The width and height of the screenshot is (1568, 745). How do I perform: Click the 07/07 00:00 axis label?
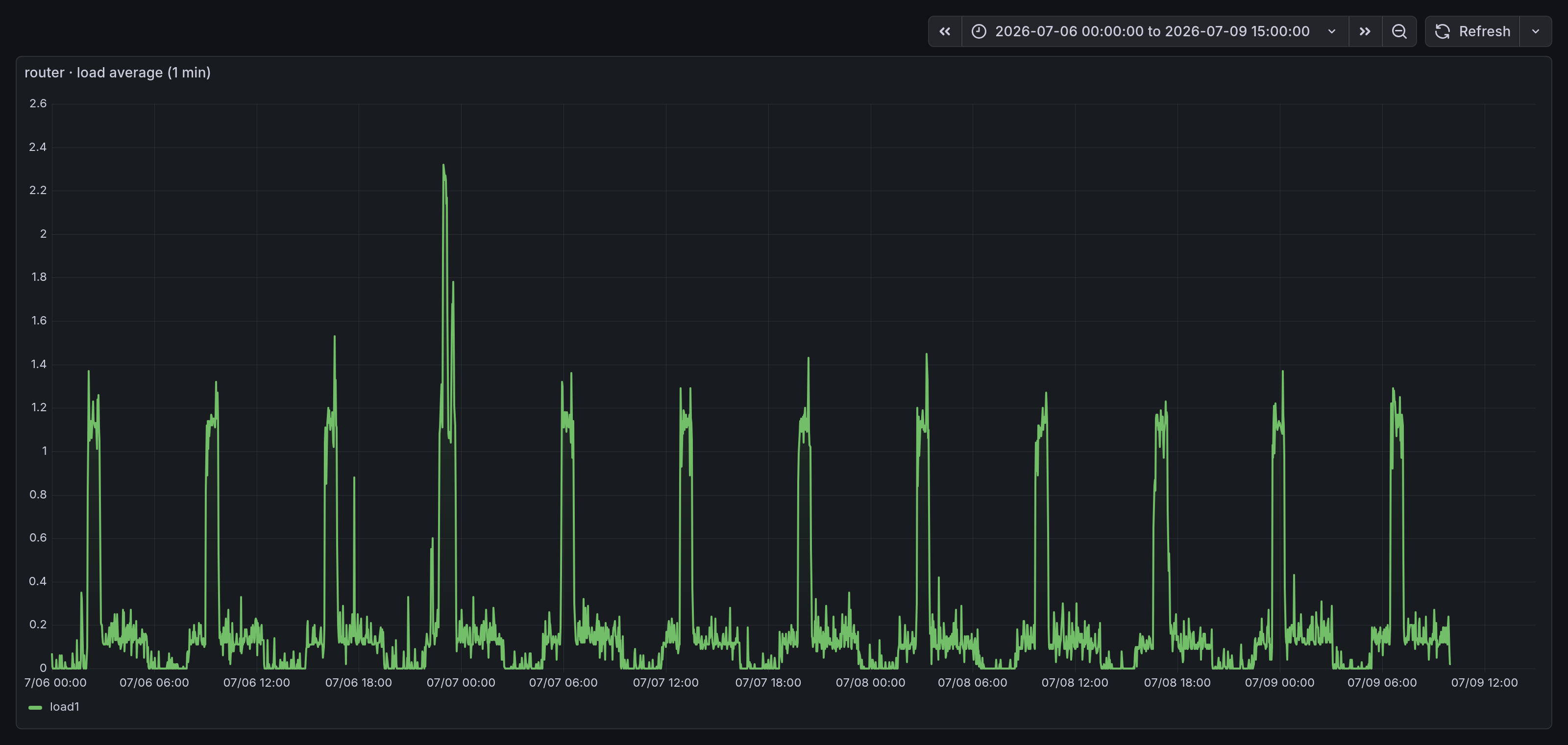tap(461, 683)
